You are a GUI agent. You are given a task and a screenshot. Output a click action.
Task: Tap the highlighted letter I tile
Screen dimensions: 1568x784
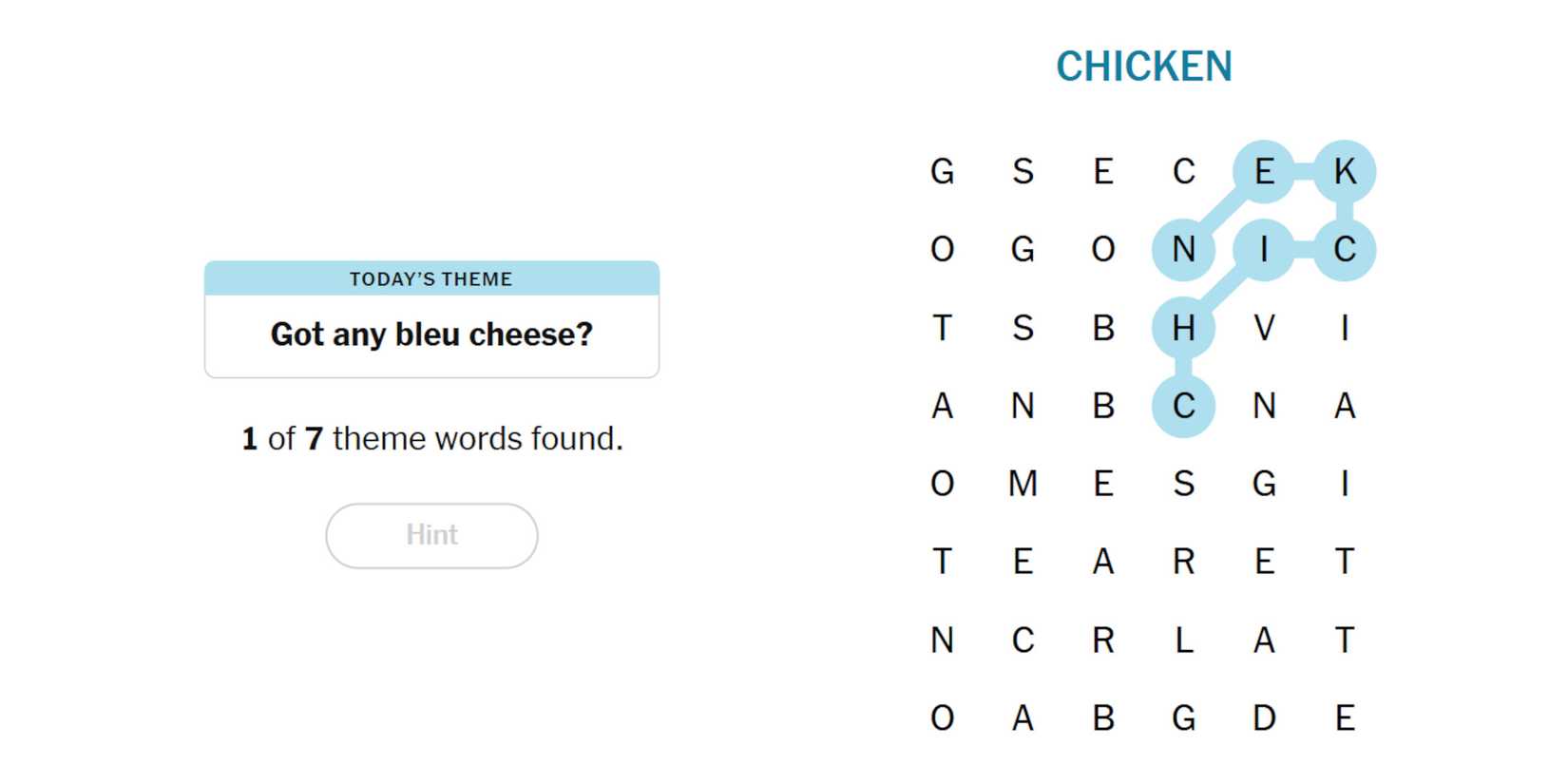pyautogui.click(x=1263, y=250)
